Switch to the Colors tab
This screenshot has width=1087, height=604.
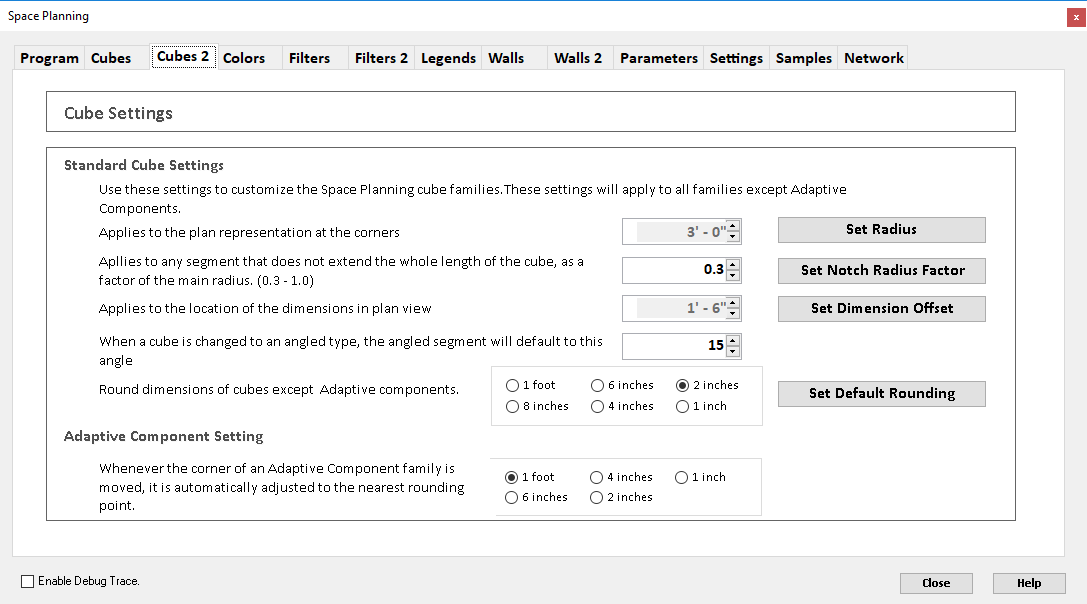[x=244, y=58]
